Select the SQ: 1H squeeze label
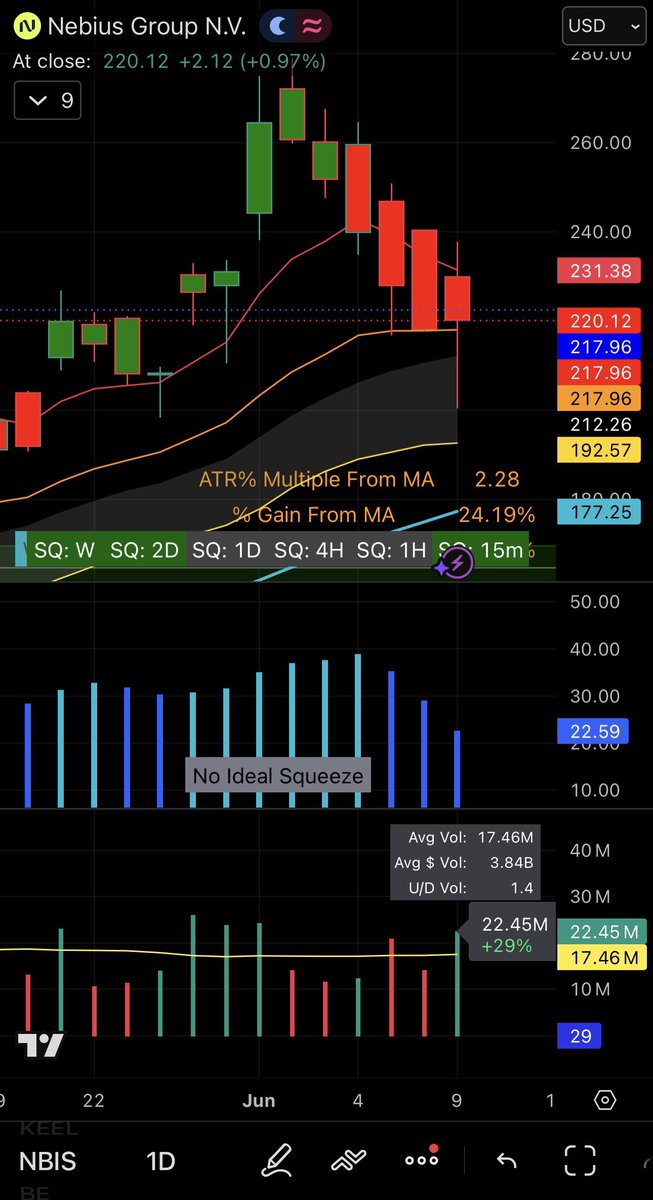 pyautogui.click(x=390, y=550)
